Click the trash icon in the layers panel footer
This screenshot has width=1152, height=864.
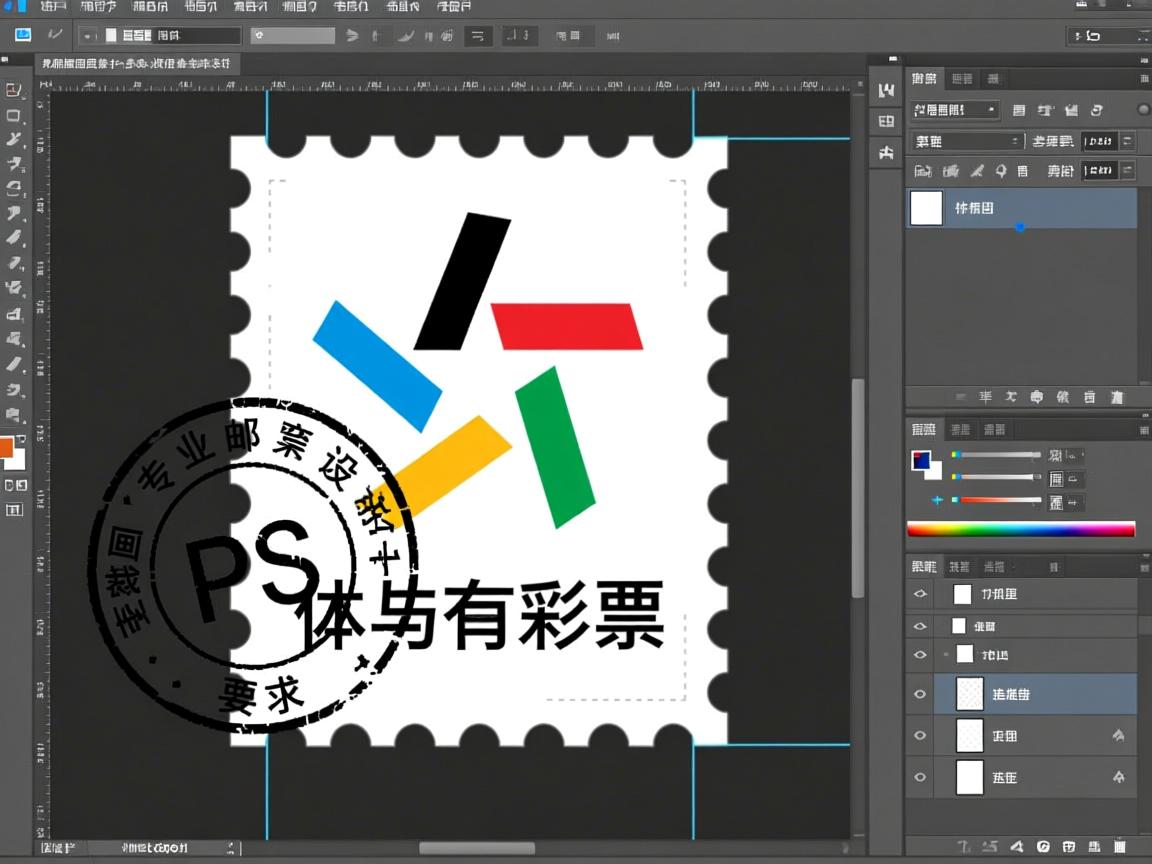(1120, 846)
